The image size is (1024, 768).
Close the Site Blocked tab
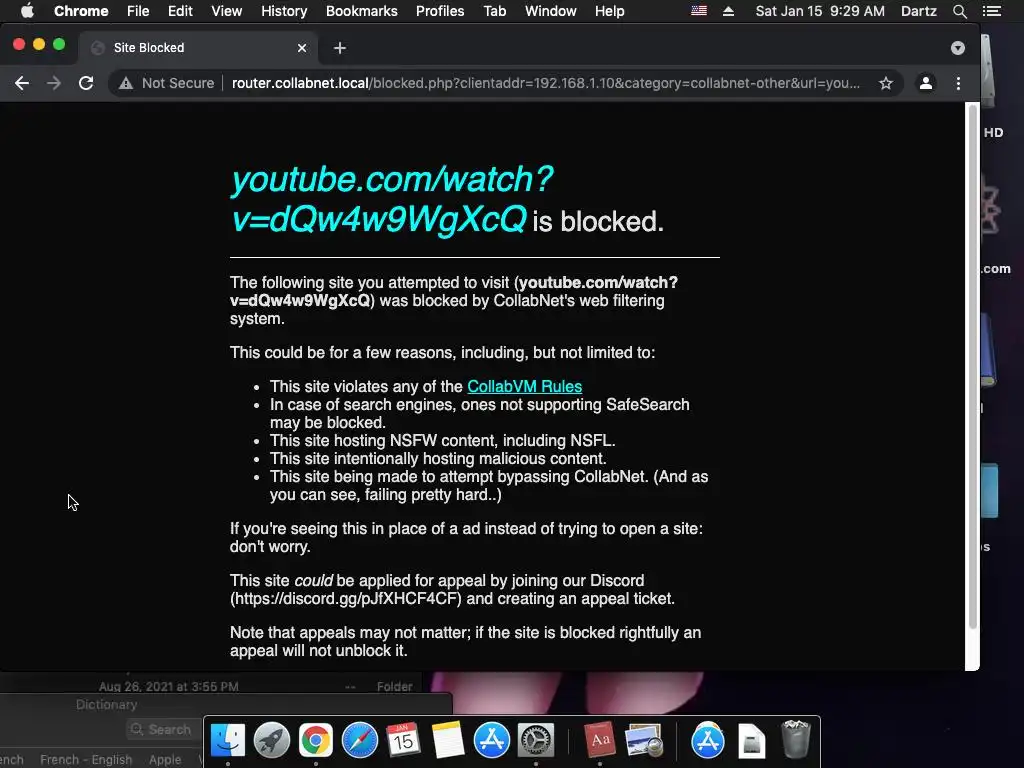tap(302, 48)
